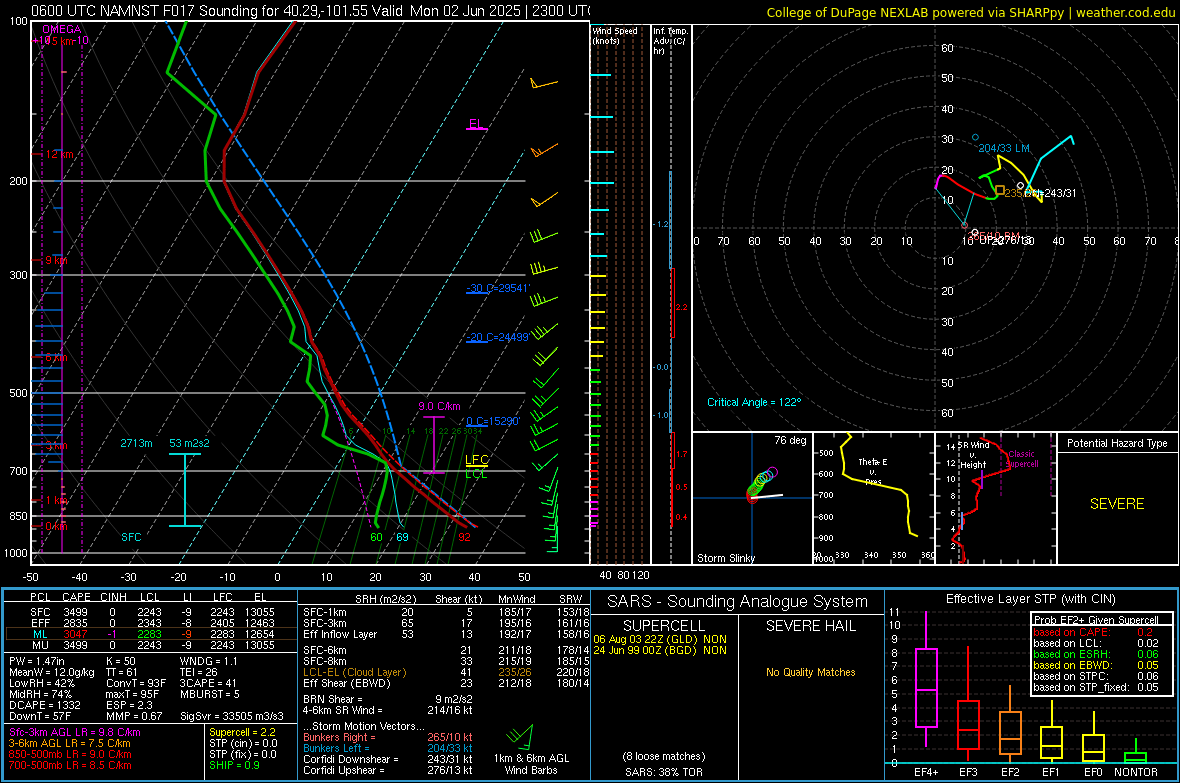Click the Supercell = 2.2 value
The image size is (1180, 783).
(x=242, y=733)
